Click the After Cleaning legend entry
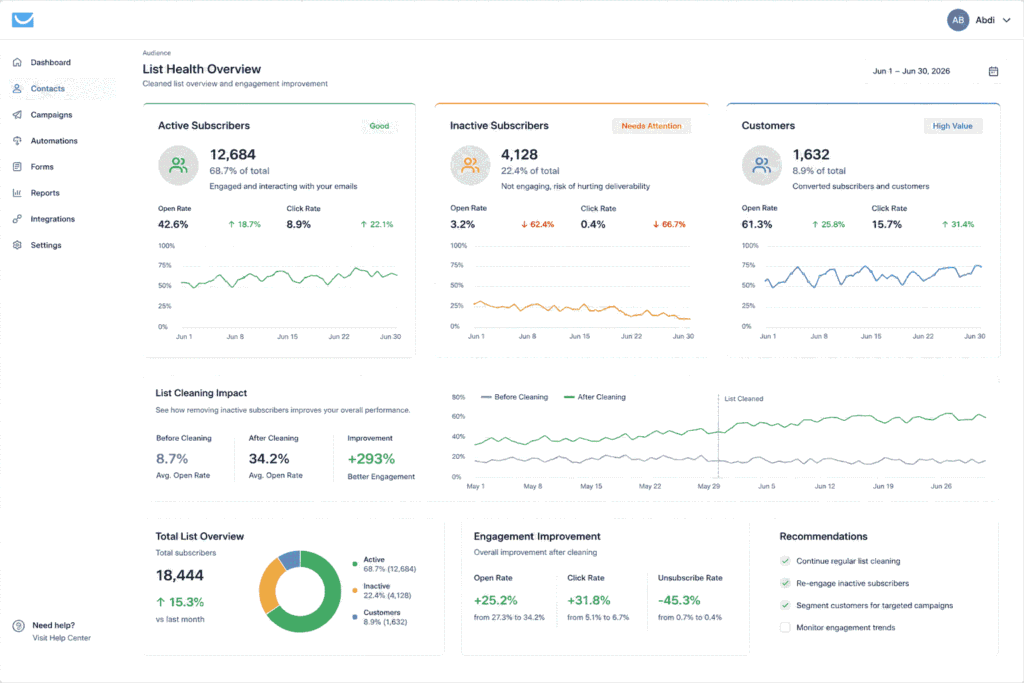The width and height of the screenshot is (1024, 683). [x=594, y=397]
